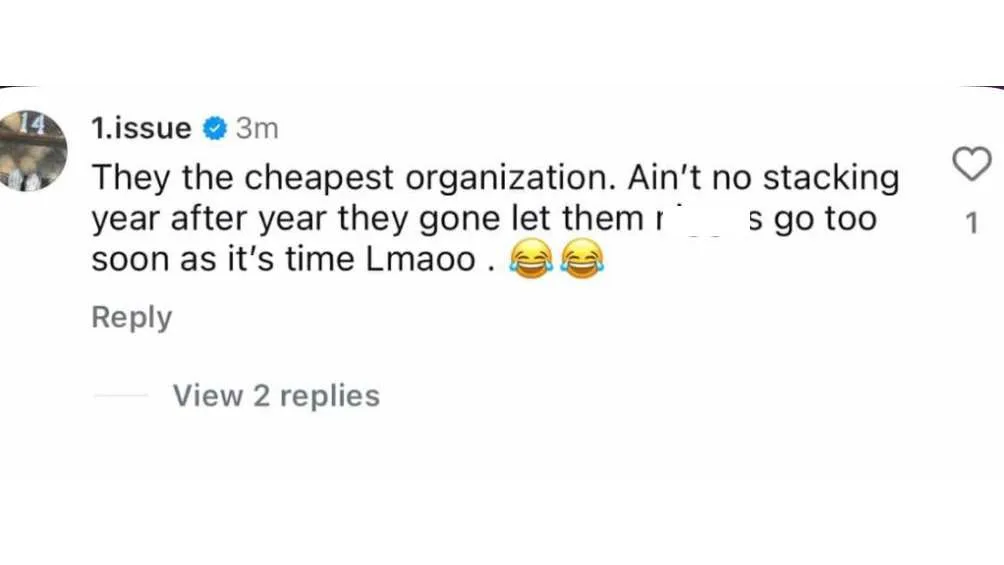Click the second crying-laughing emoji
Screen dimensions: 1004x565
(583, 262)
